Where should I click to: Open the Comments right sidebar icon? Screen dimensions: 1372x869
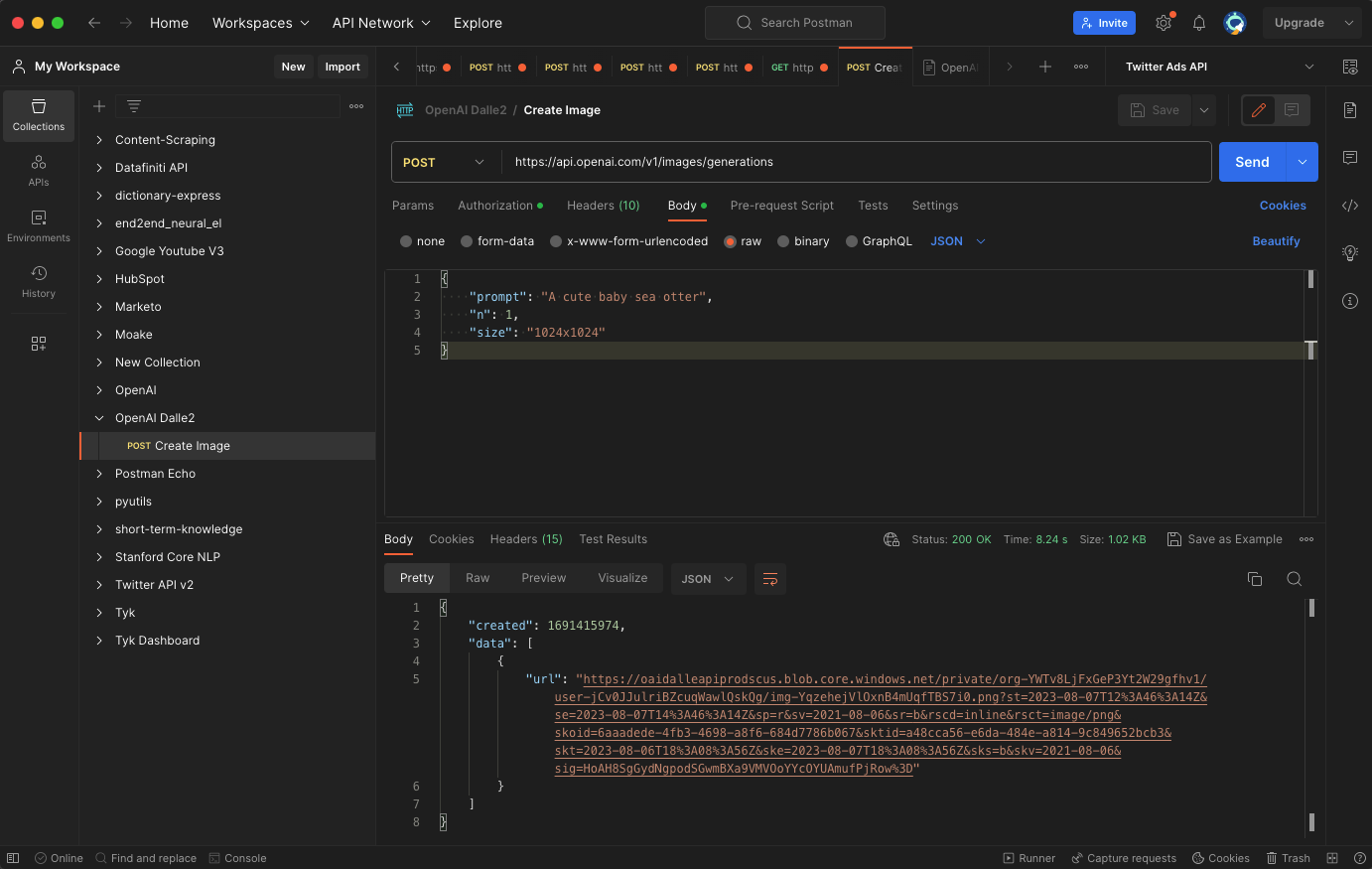coord(1350,158)
